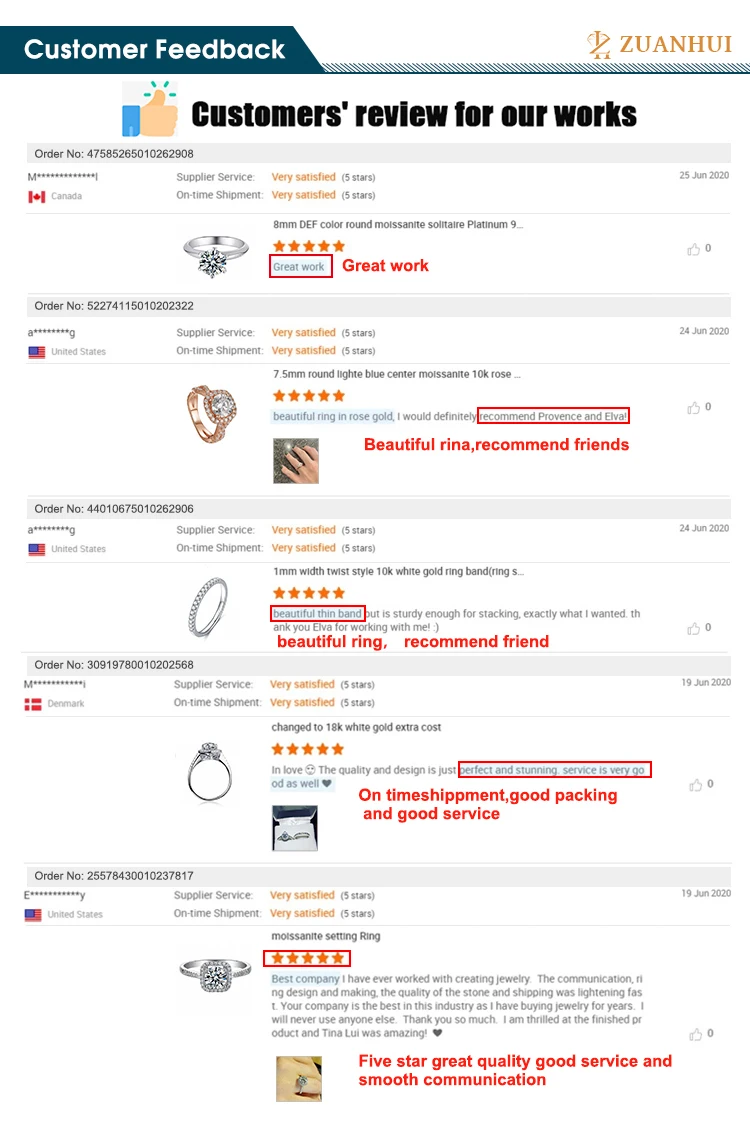750x1132 pixels.
Task: Click the Denmark flag icon
Action: pyautogui.click(x=33, y=704)
